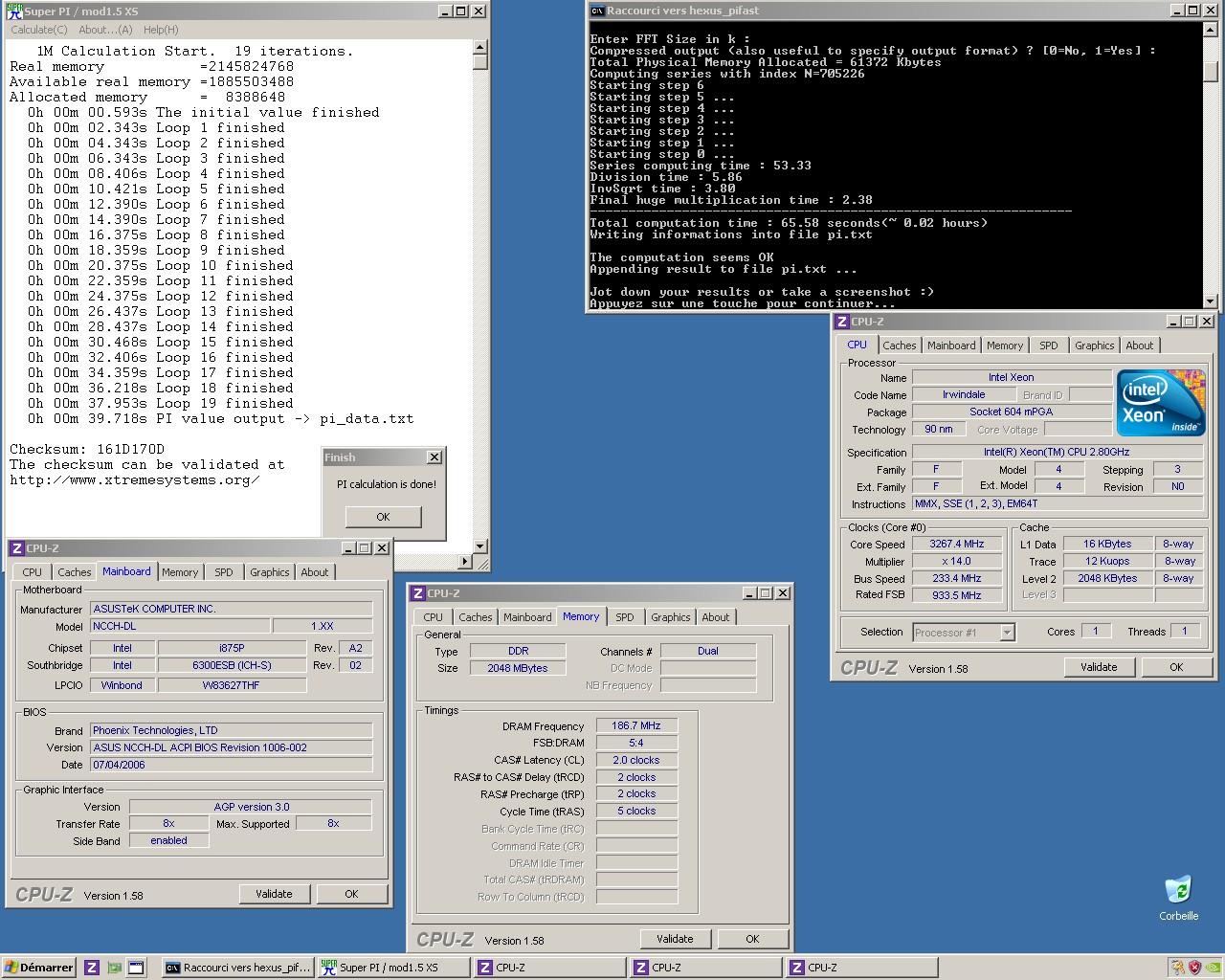Screen dimensions: 1225x980
Task: Open SPD tab in Memory CPU-Z window
Action: (x=625, y=617)
